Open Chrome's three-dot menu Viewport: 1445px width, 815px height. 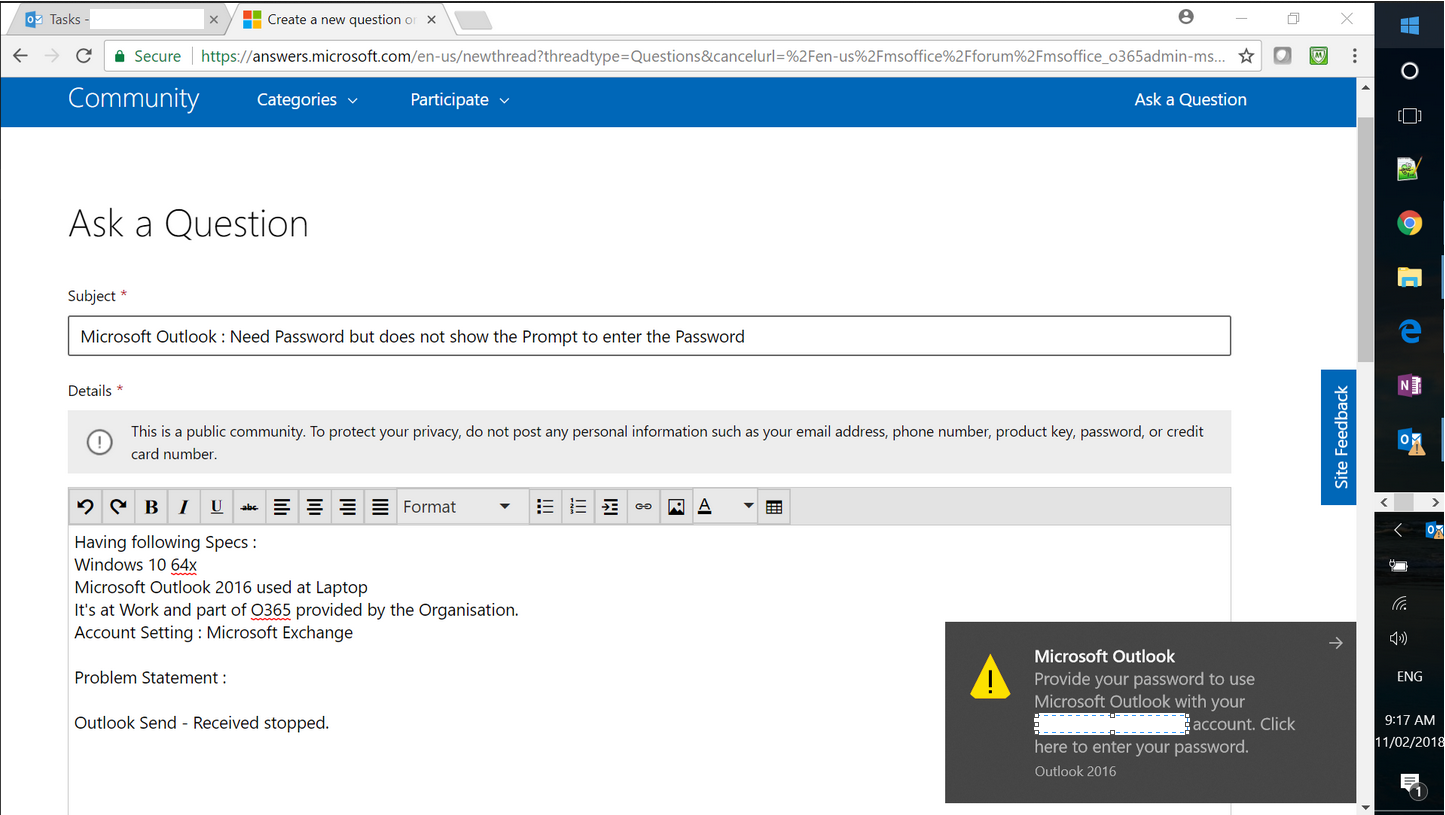pyautogui.click(x=1355, y=56)
